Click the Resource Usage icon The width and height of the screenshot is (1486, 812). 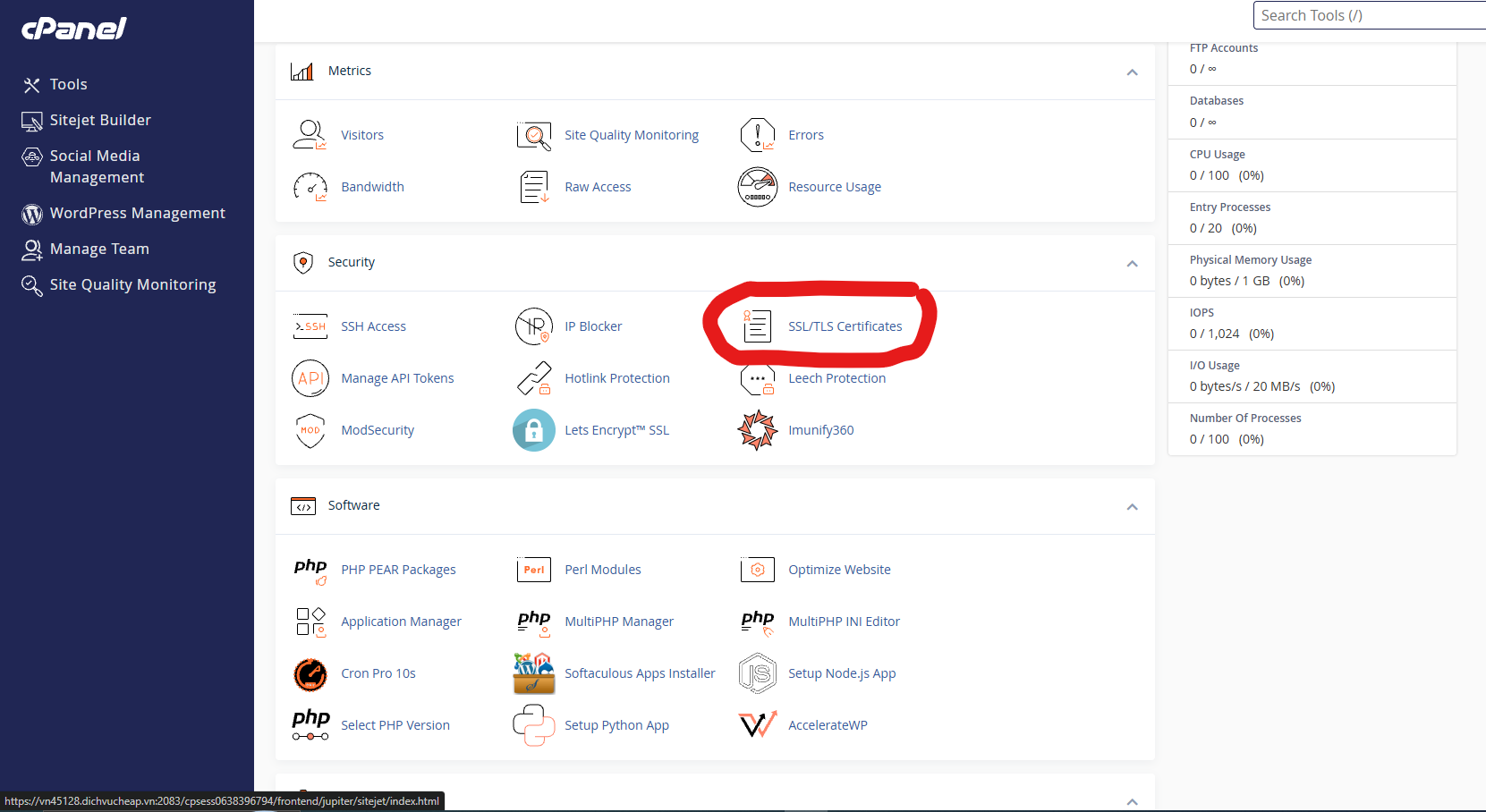pyautogui.click(x=758, y=187)
